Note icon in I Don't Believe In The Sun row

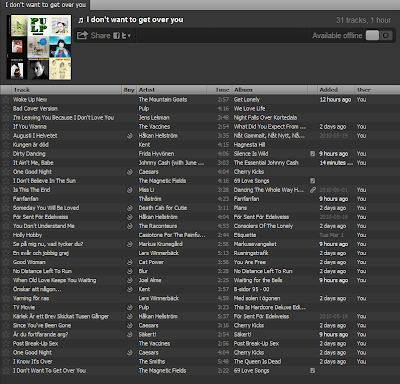[312, 181]
